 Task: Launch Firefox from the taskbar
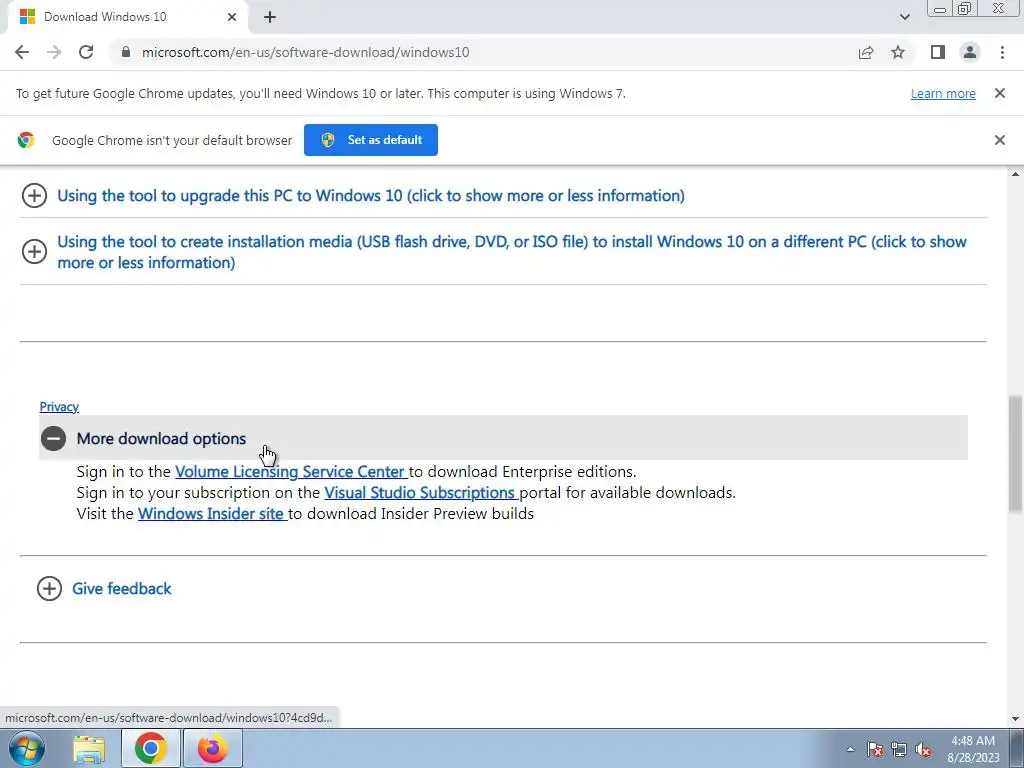coord(213,748)
